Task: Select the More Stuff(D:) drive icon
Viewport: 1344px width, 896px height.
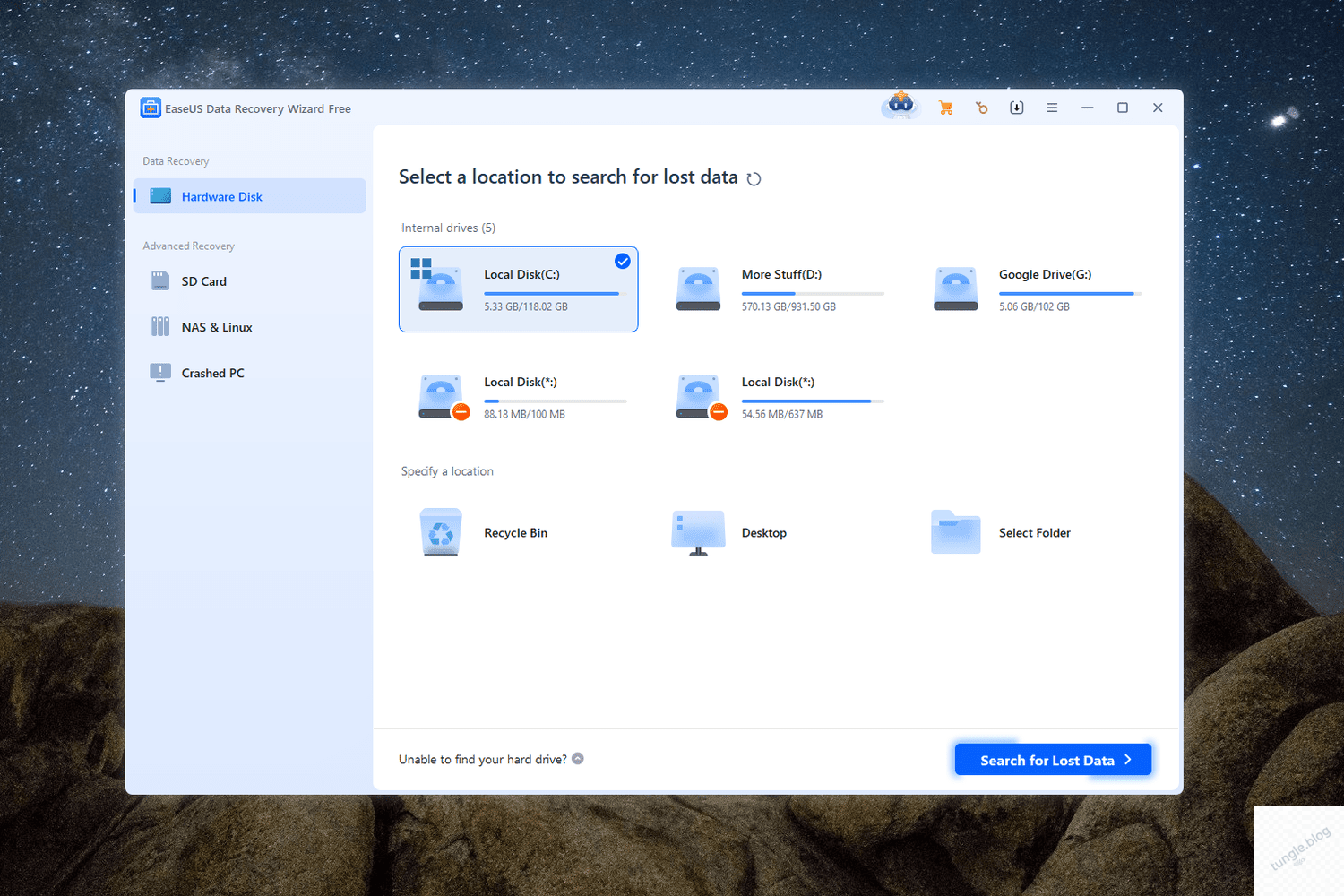Action: [x=699, y=289]
